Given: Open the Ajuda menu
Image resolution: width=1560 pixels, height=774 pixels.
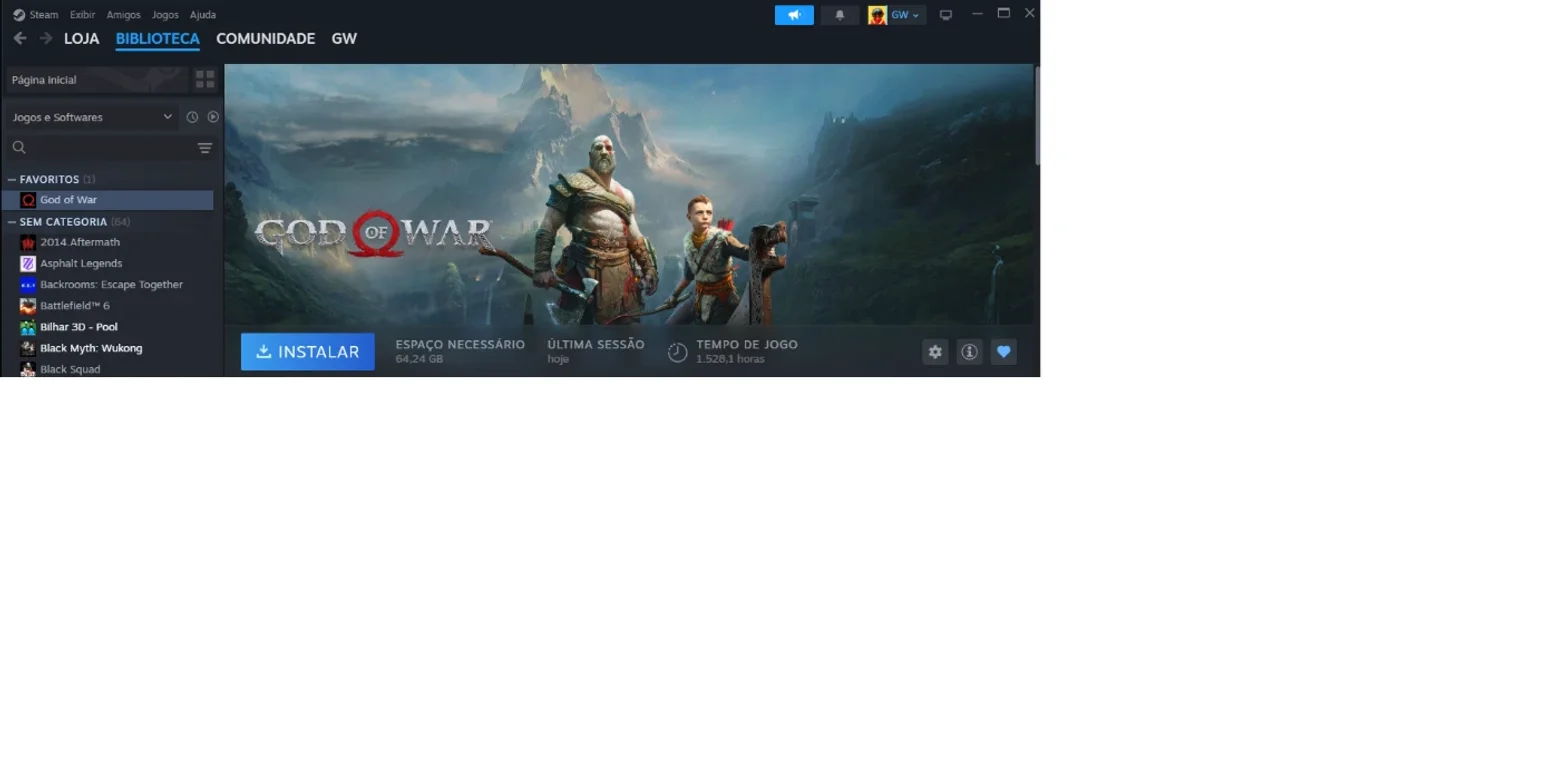Looking at the screenshot, I should pos(203,15).
